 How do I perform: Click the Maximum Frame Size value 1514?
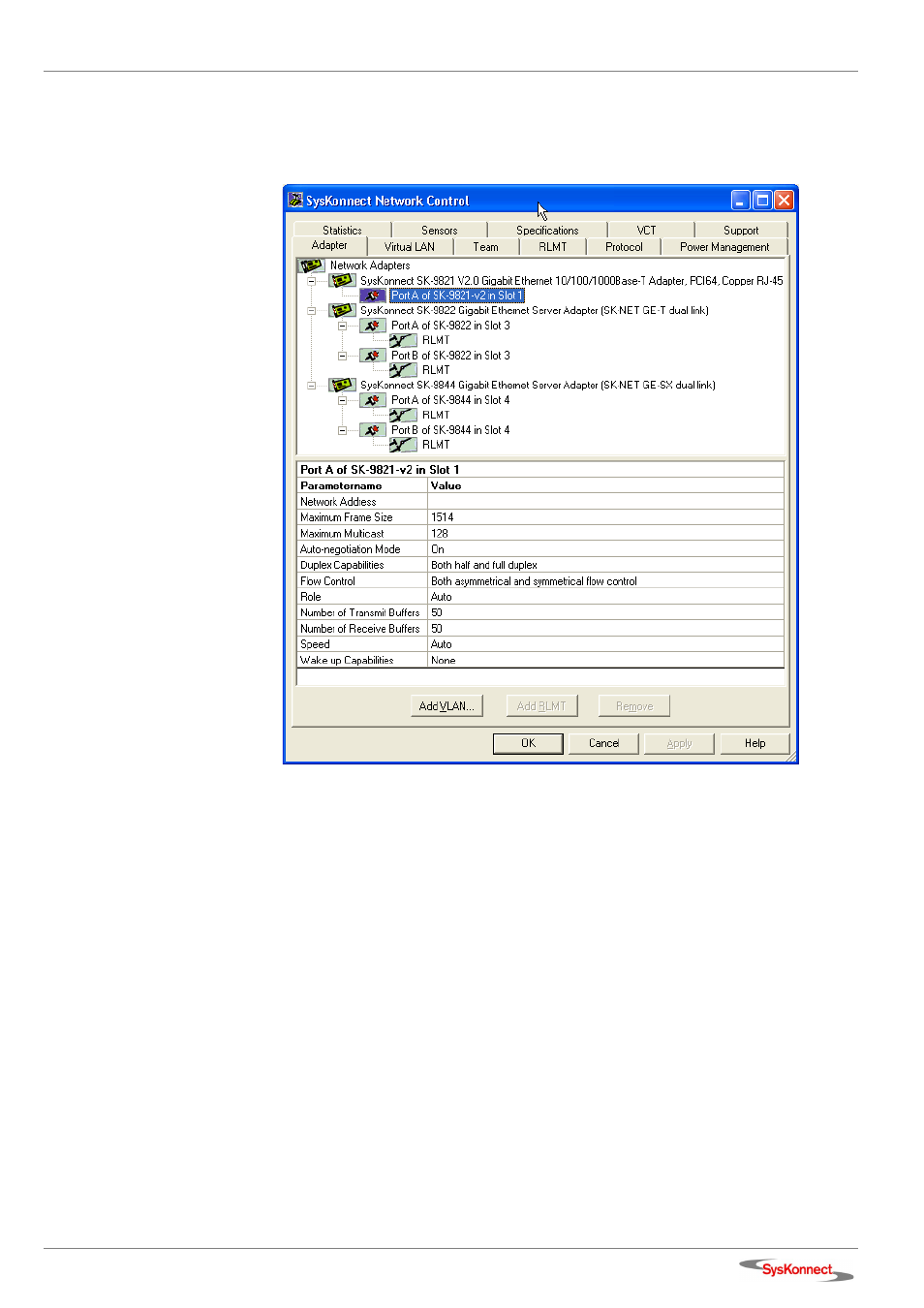605,517
